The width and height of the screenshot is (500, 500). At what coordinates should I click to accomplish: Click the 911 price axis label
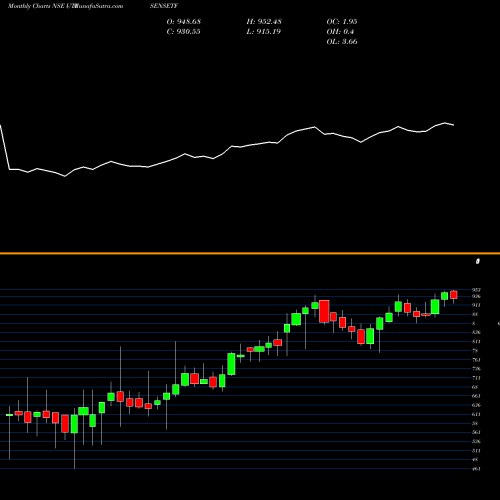[476, 305]
